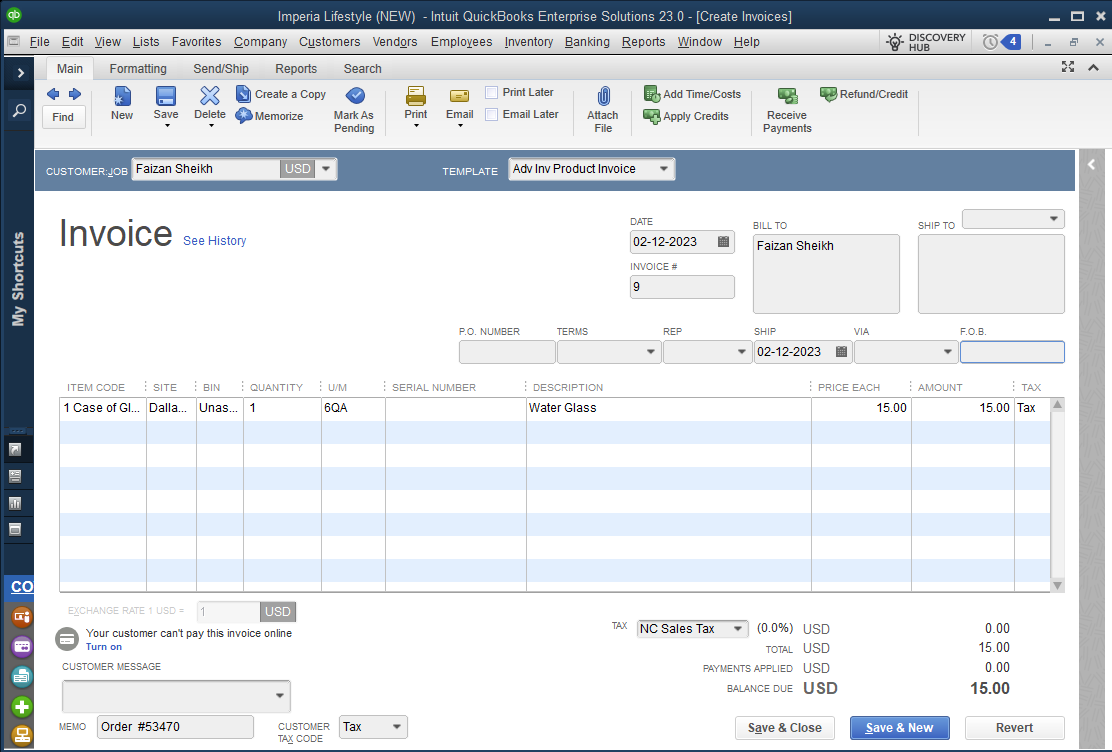Click the Find button
The height and width of the screenshot is (752, 1112).
[63, 117]
